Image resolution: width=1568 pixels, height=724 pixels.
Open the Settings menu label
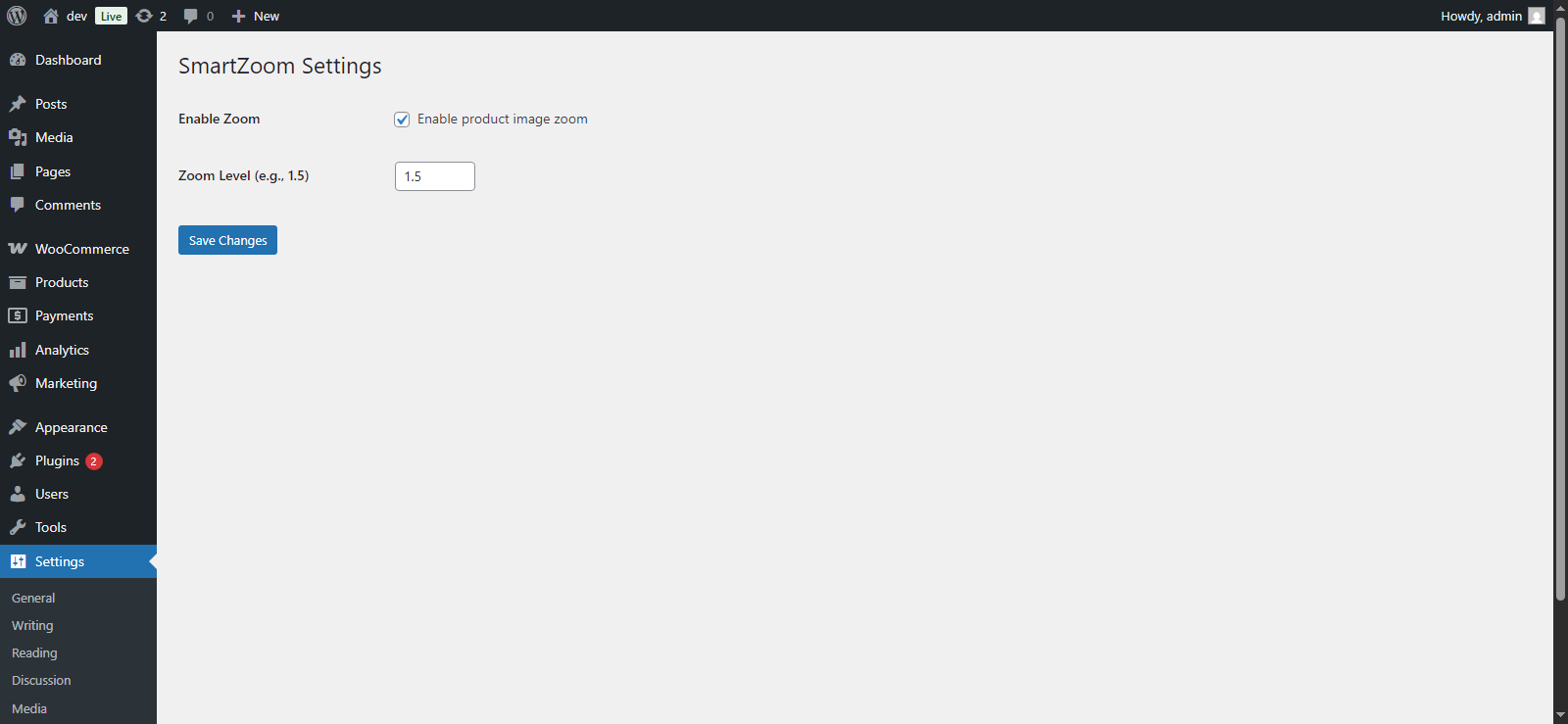point(60,561)
